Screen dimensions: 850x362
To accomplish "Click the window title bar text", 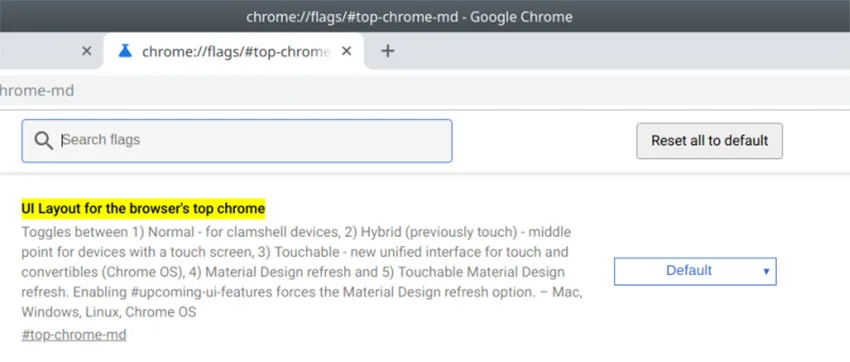I will coord(409,16).
